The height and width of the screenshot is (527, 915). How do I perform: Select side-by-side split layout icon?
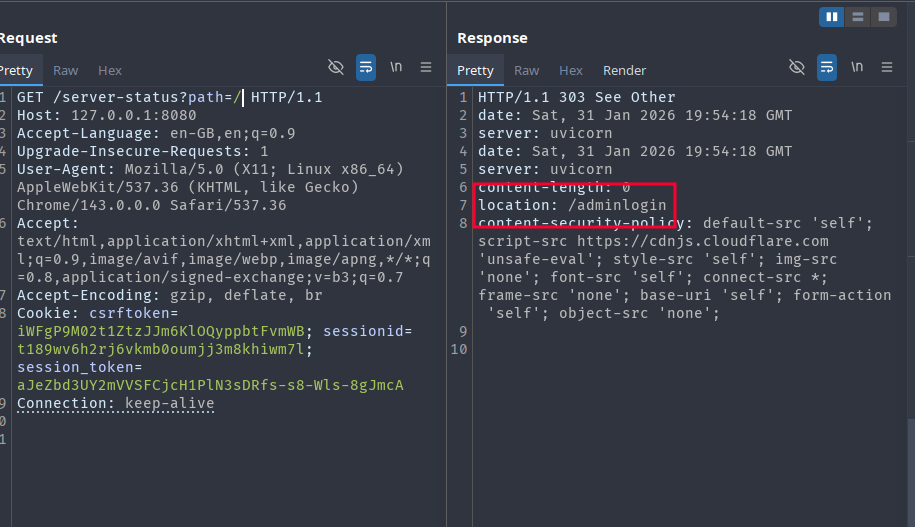(831, 17)
